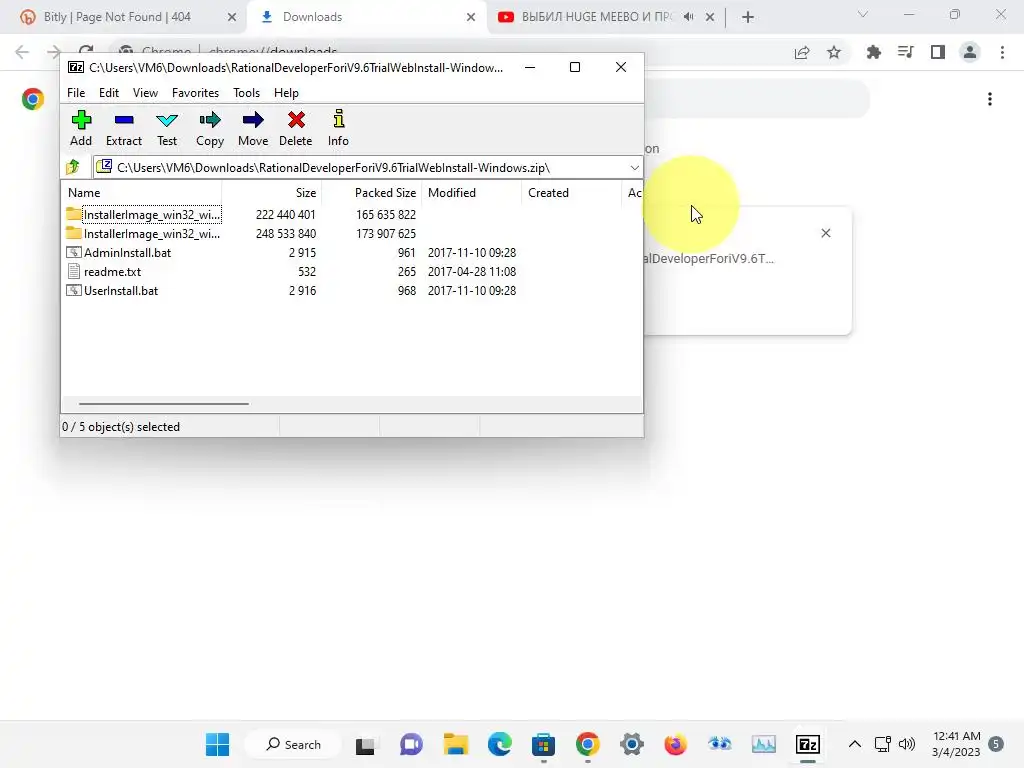Click the taskbar Search box

click(293, 744)
